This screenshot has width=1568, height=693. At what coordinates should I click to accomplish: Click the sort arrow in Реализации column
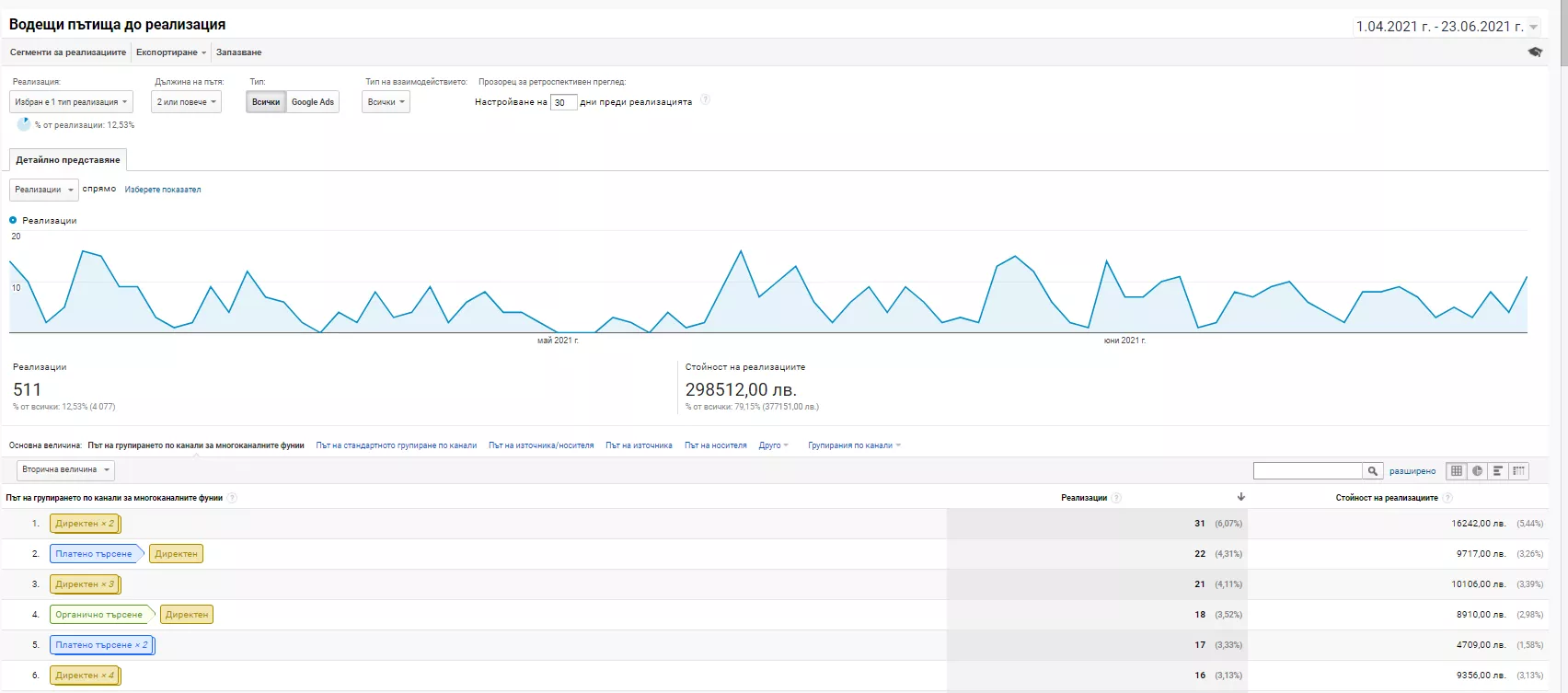click(1240, 497)
